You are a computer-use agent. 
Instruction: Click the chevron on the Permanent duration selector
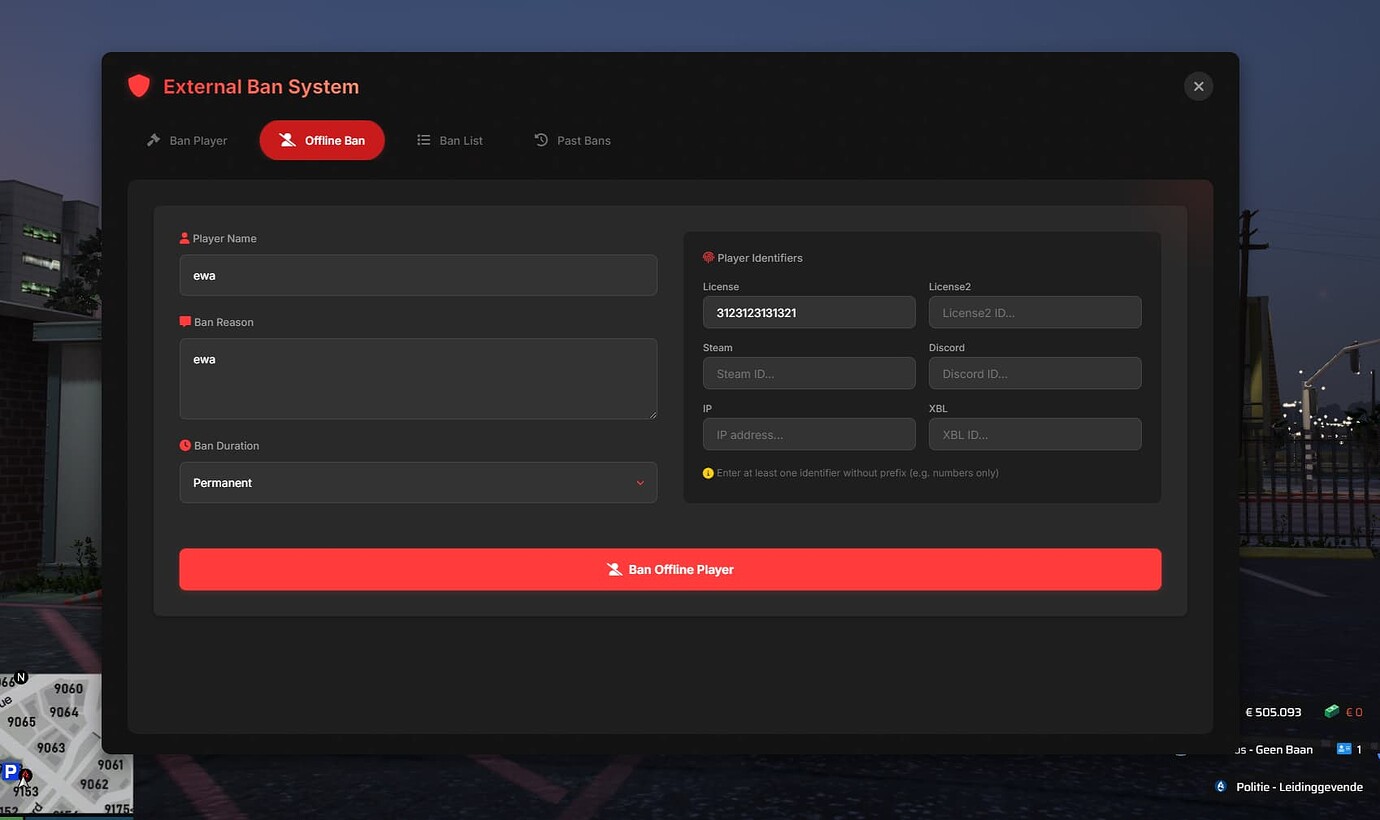click(640, 482)
